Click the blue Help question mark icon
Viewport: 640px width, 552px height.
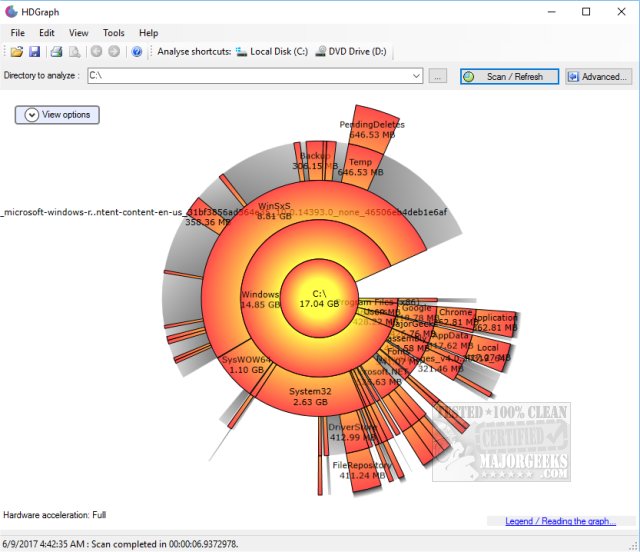click(x=137, y=51)
